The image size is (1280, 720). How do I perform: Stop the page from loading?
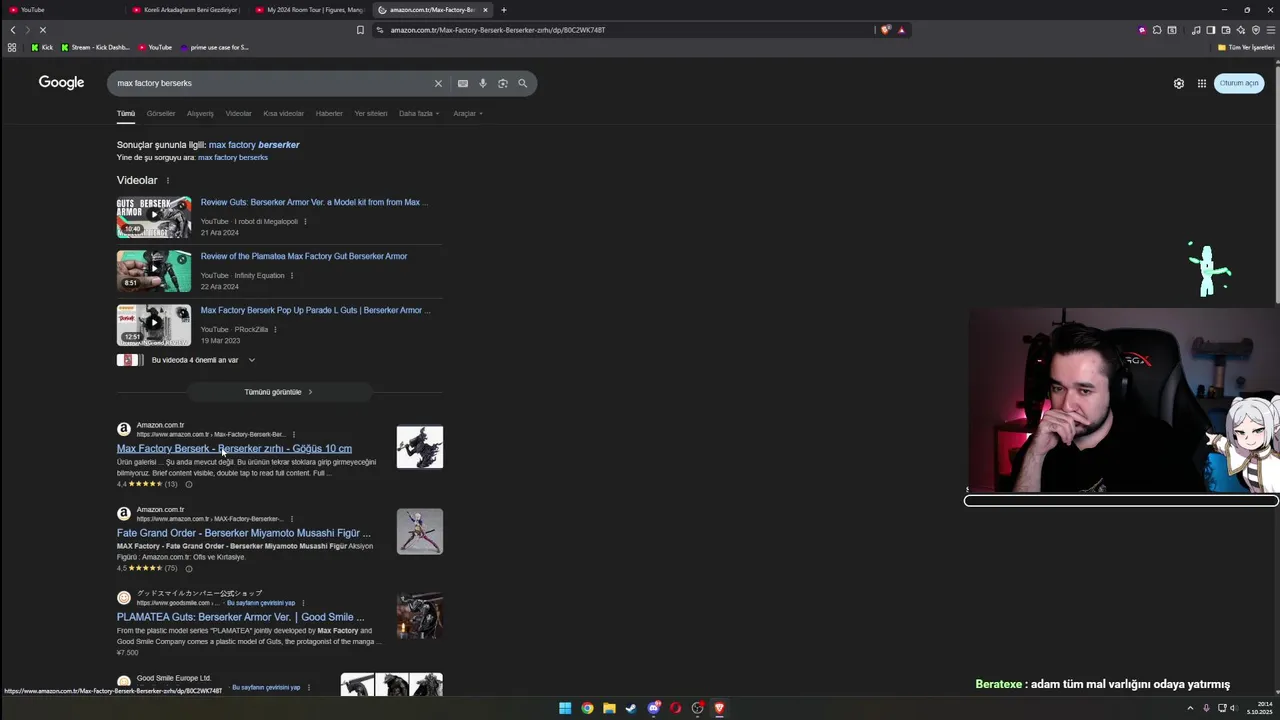pyautogui.click(x=43, y=30)
